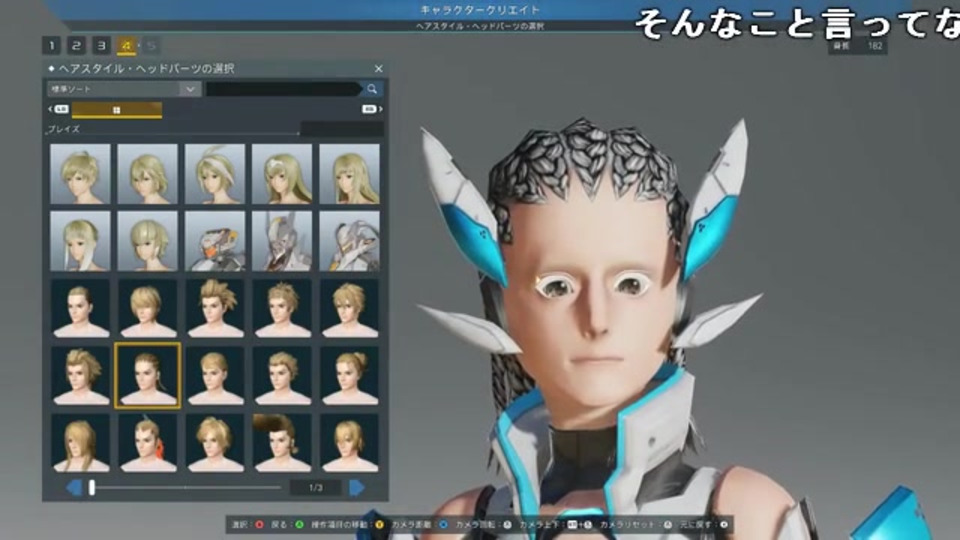
Task: Switch to step 3 tab
Action: 102,45
